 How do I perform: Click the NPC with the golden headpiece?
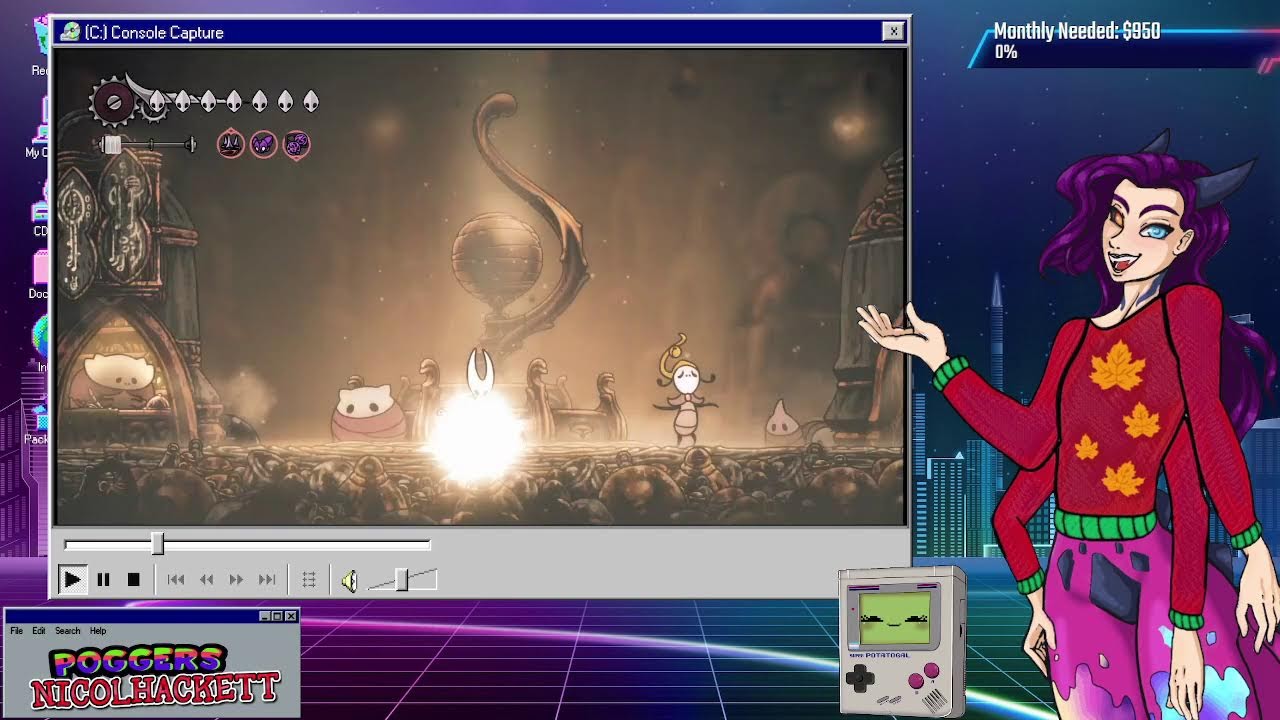click(x=686, y=391)
